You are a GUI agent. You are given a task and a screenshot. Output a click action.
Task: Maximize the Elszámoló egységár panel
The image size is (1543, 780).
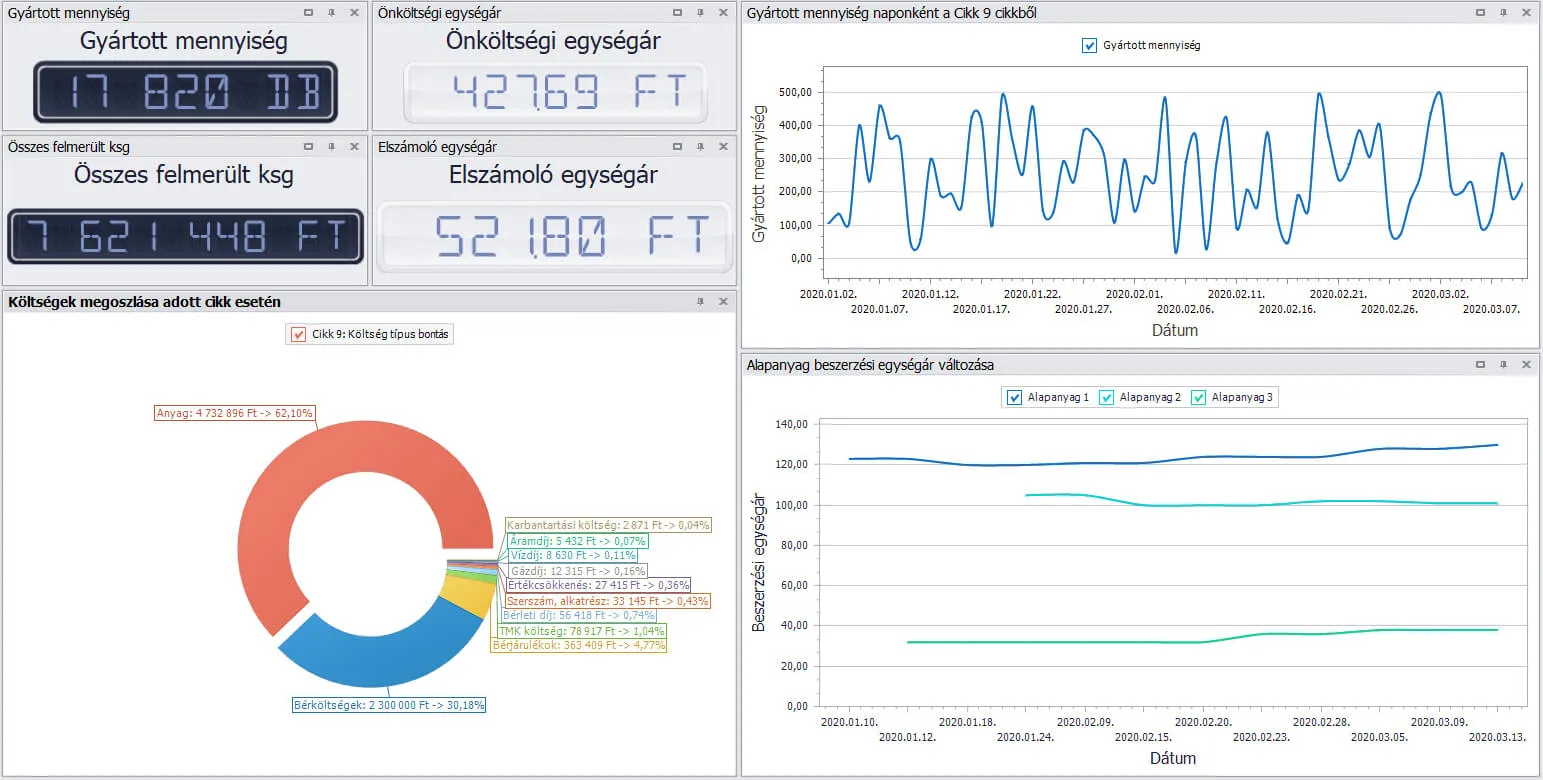[678, 147]
